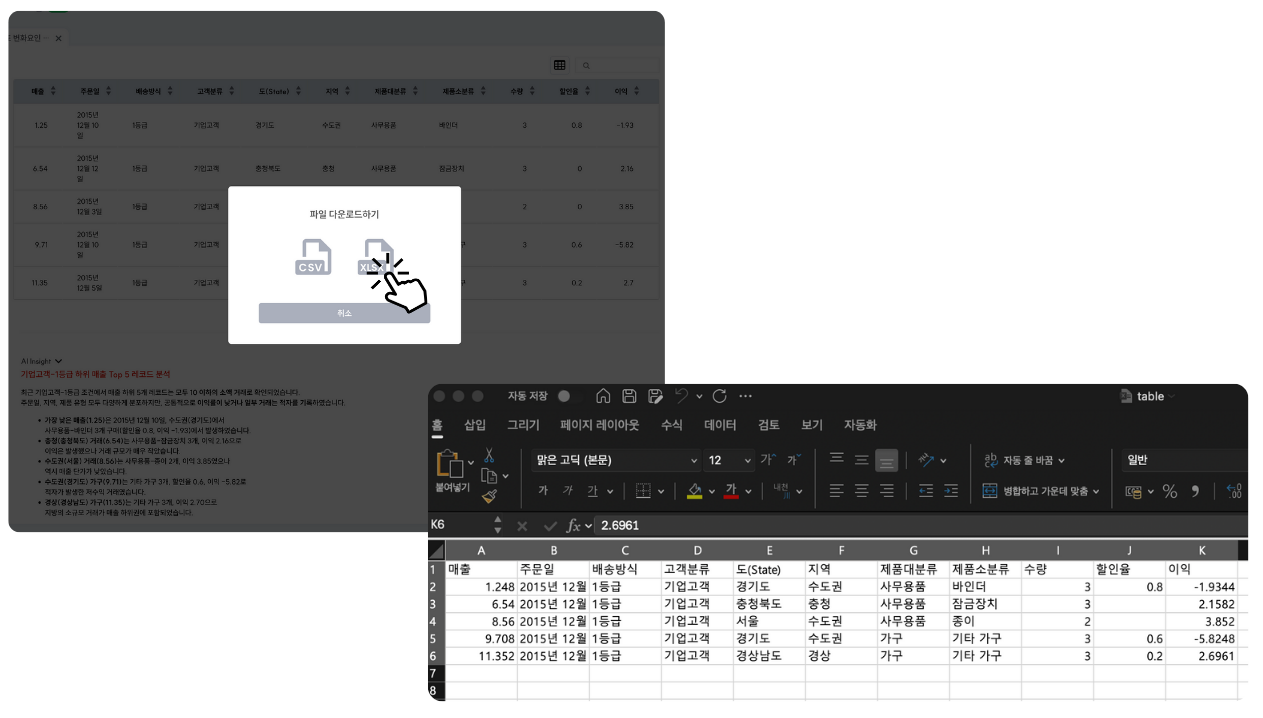Click the middle align icon in Excel ribbon
Image resolution: width=1263 pixels, height=718 pixels.
[862, 460]
